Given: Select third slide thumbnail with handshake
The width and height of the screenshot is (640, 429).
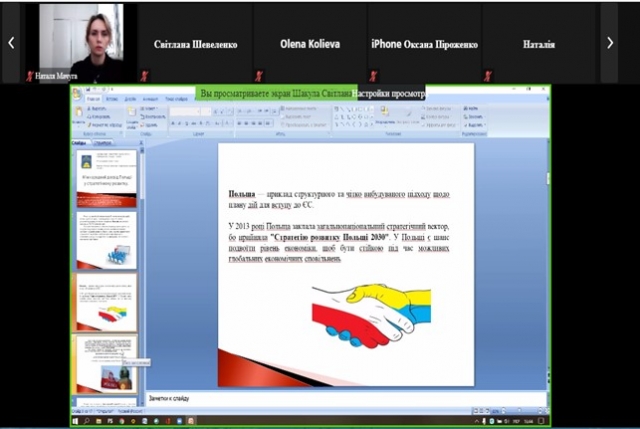Looking at the screenshot, I should [107, 302].
